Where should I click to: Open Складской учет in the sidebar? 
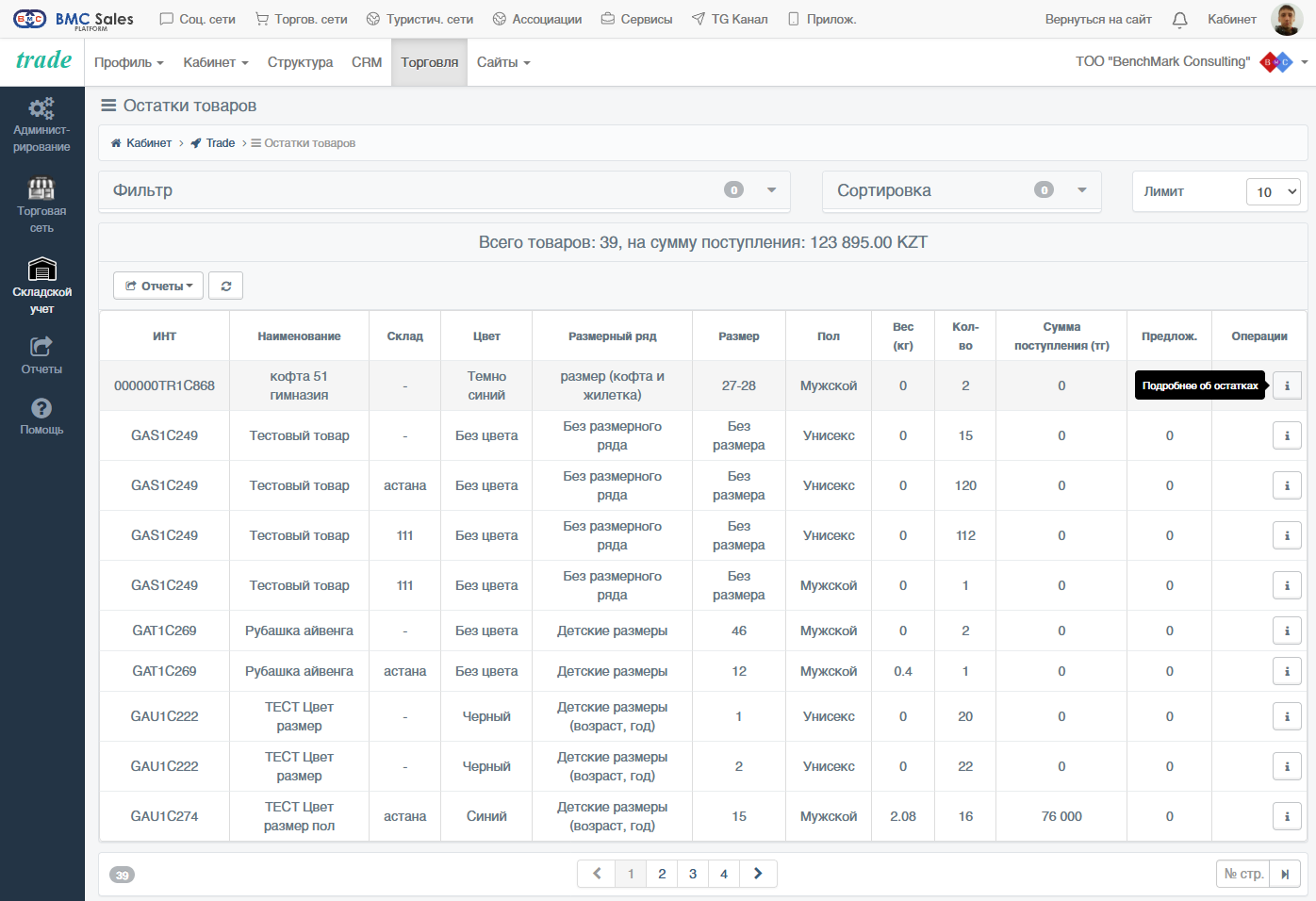click(41, 286)
